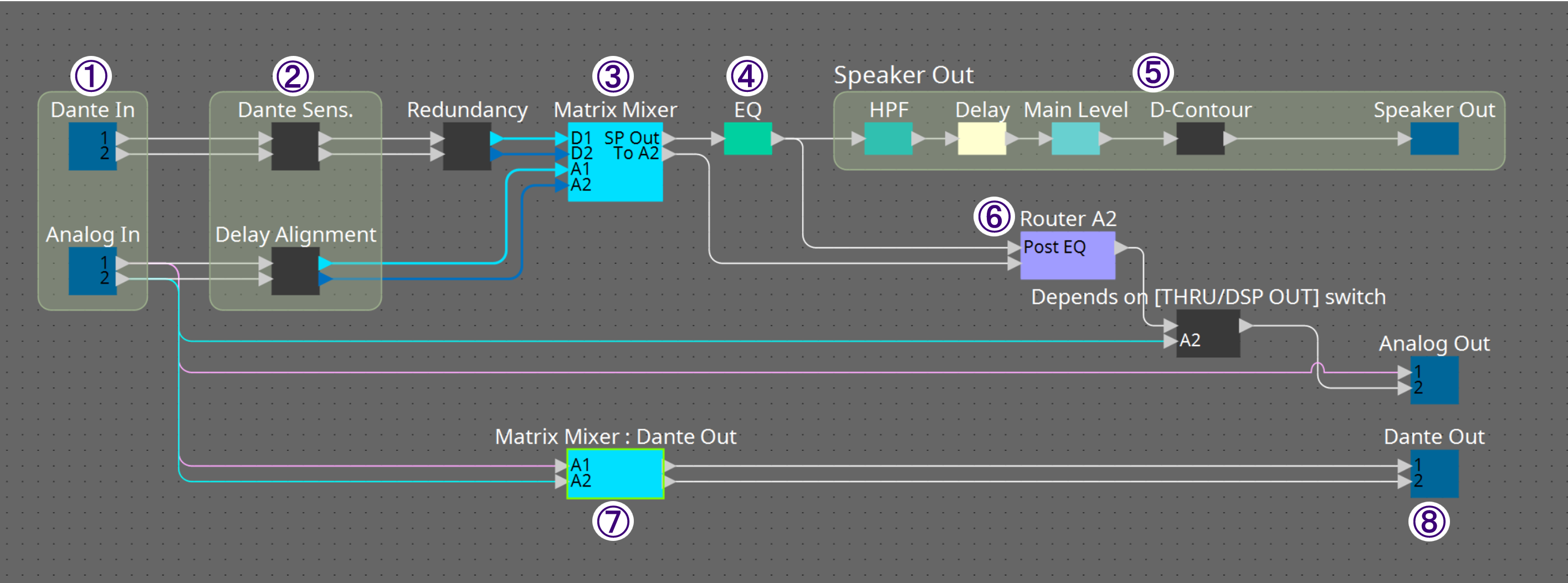
Task: Select the Speaker Out group label
Action: (904, 74)
